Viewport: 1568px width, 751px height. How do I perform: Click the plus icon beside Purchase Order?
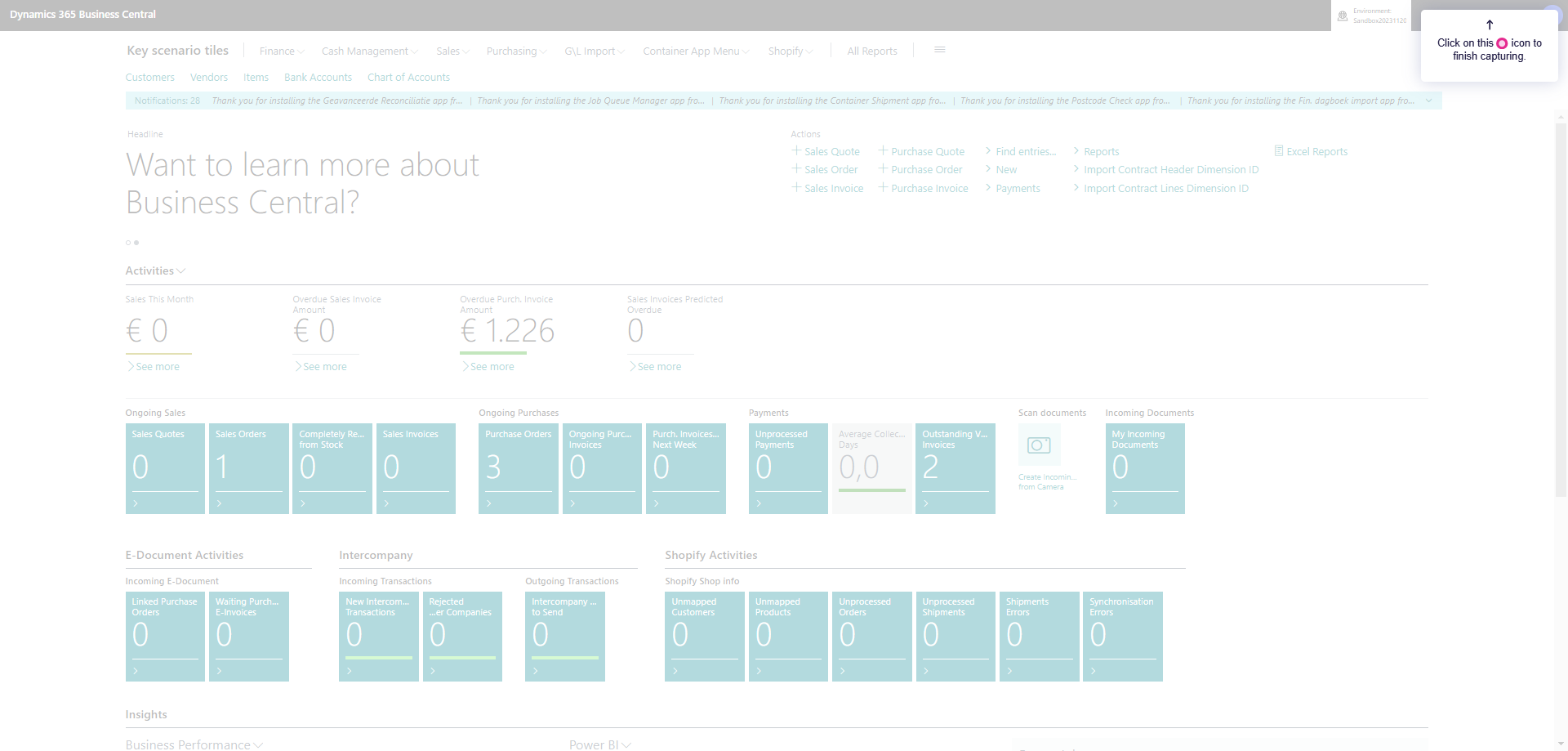click(883, 168)
